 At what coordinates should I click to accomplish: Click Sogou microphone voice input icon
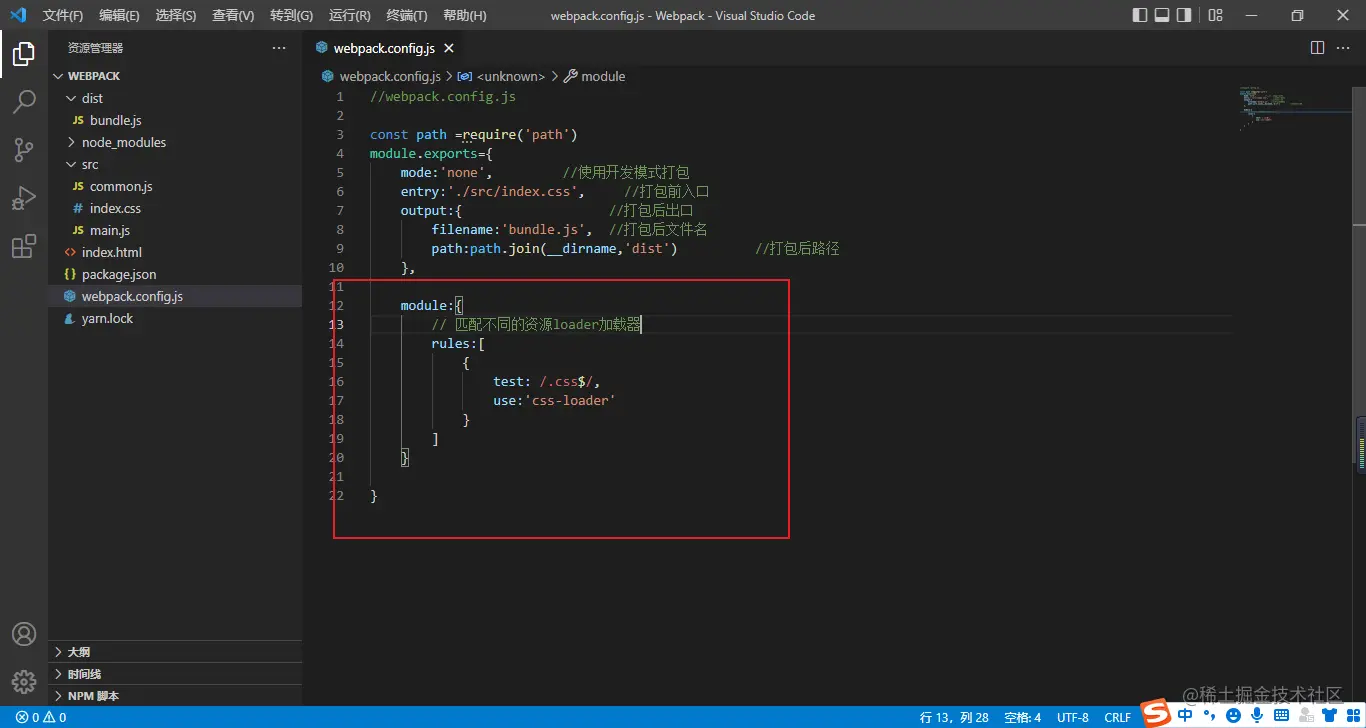(1257, 715)
